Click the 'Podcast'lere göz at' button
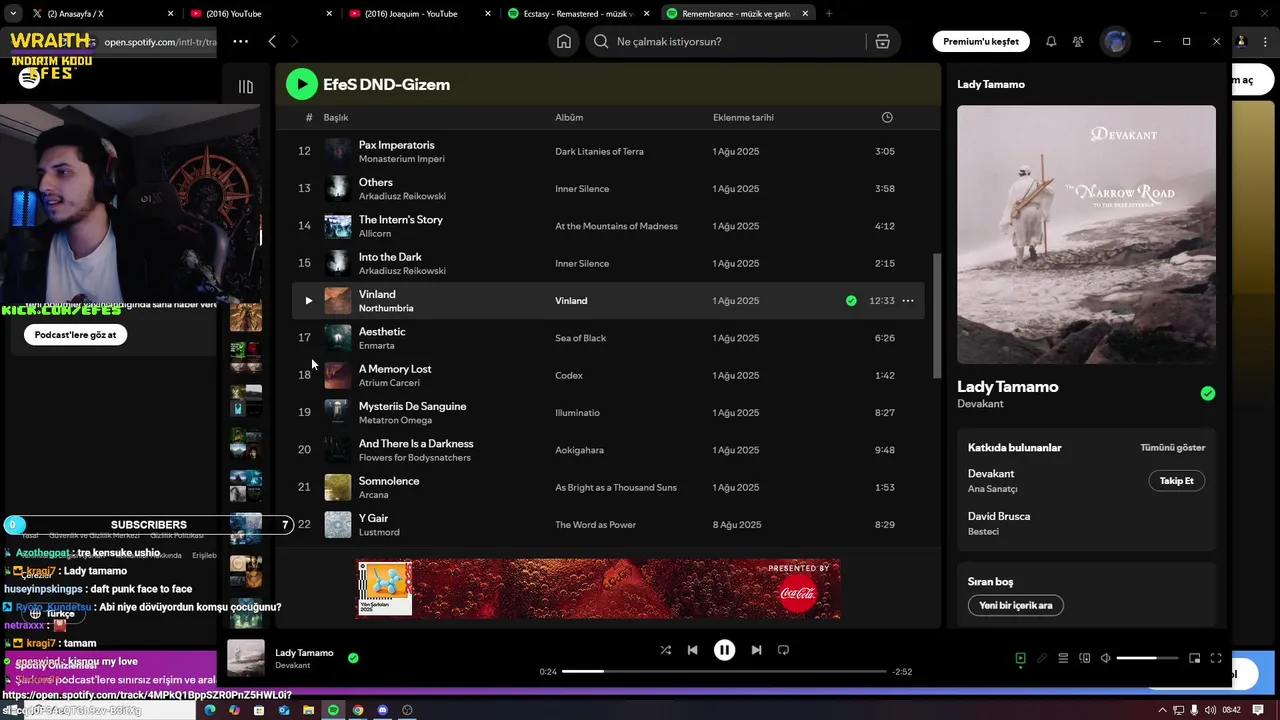 pos(75,335)
